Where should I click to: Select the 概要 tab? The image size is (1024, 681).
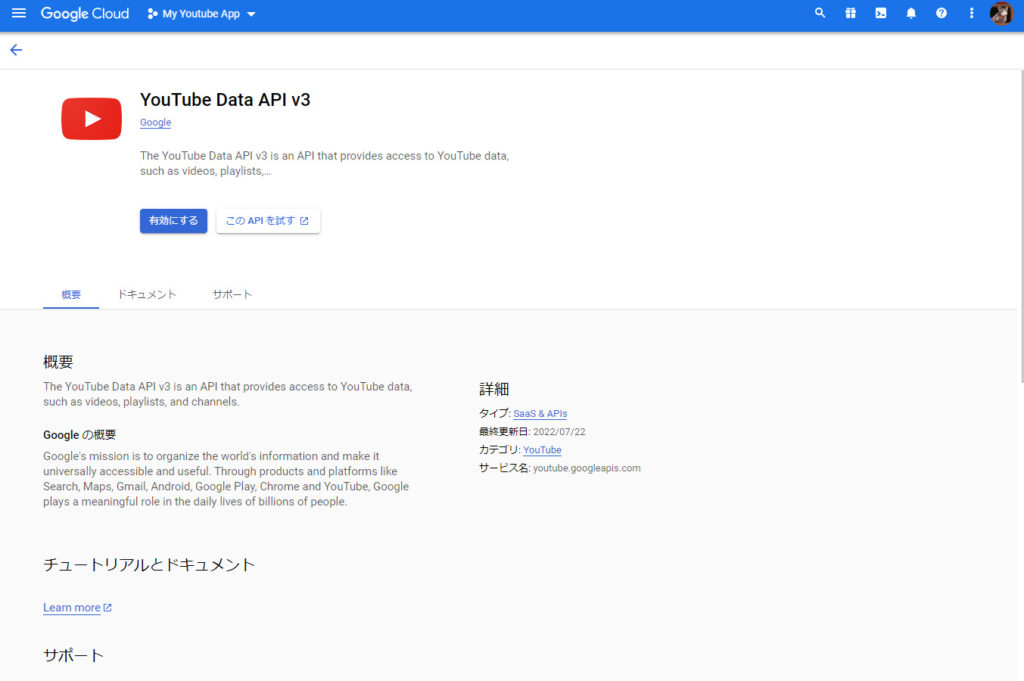[71, 294]
